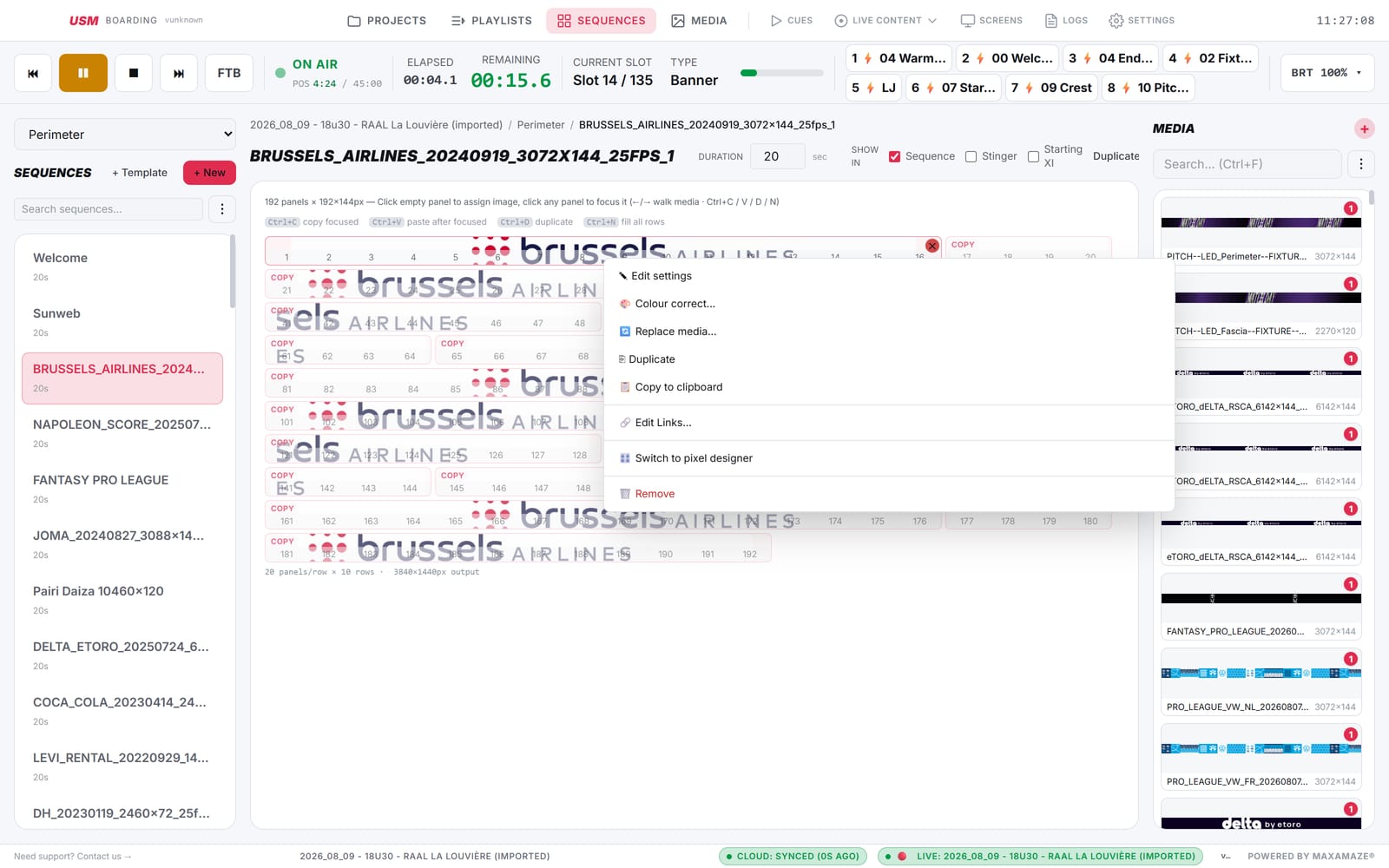Screen dimensions: 1389x868
Task: Skip to previous slot button
Action: tap(33, 73)
